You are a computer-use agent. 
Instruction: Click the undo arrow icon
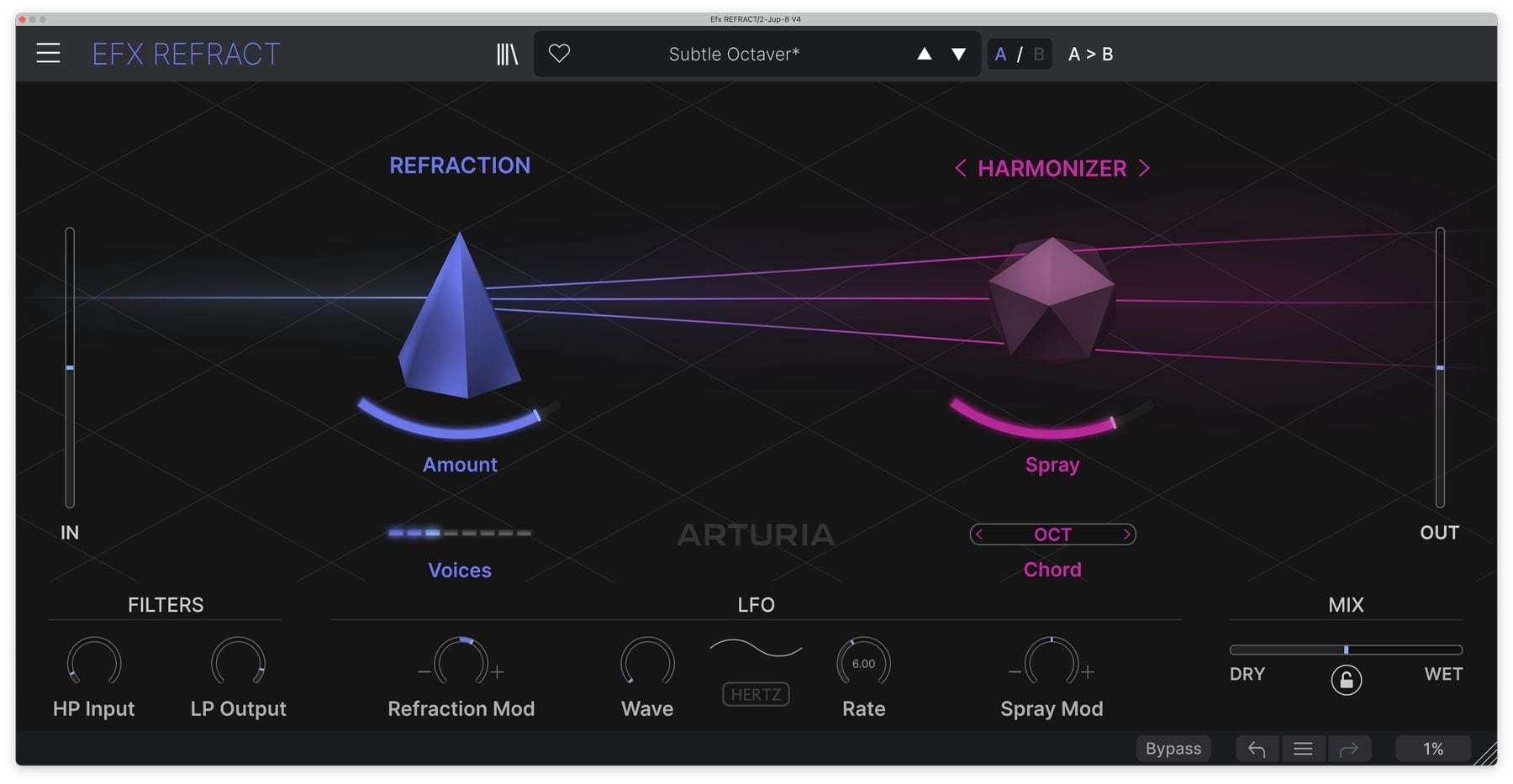(1256, 748)
